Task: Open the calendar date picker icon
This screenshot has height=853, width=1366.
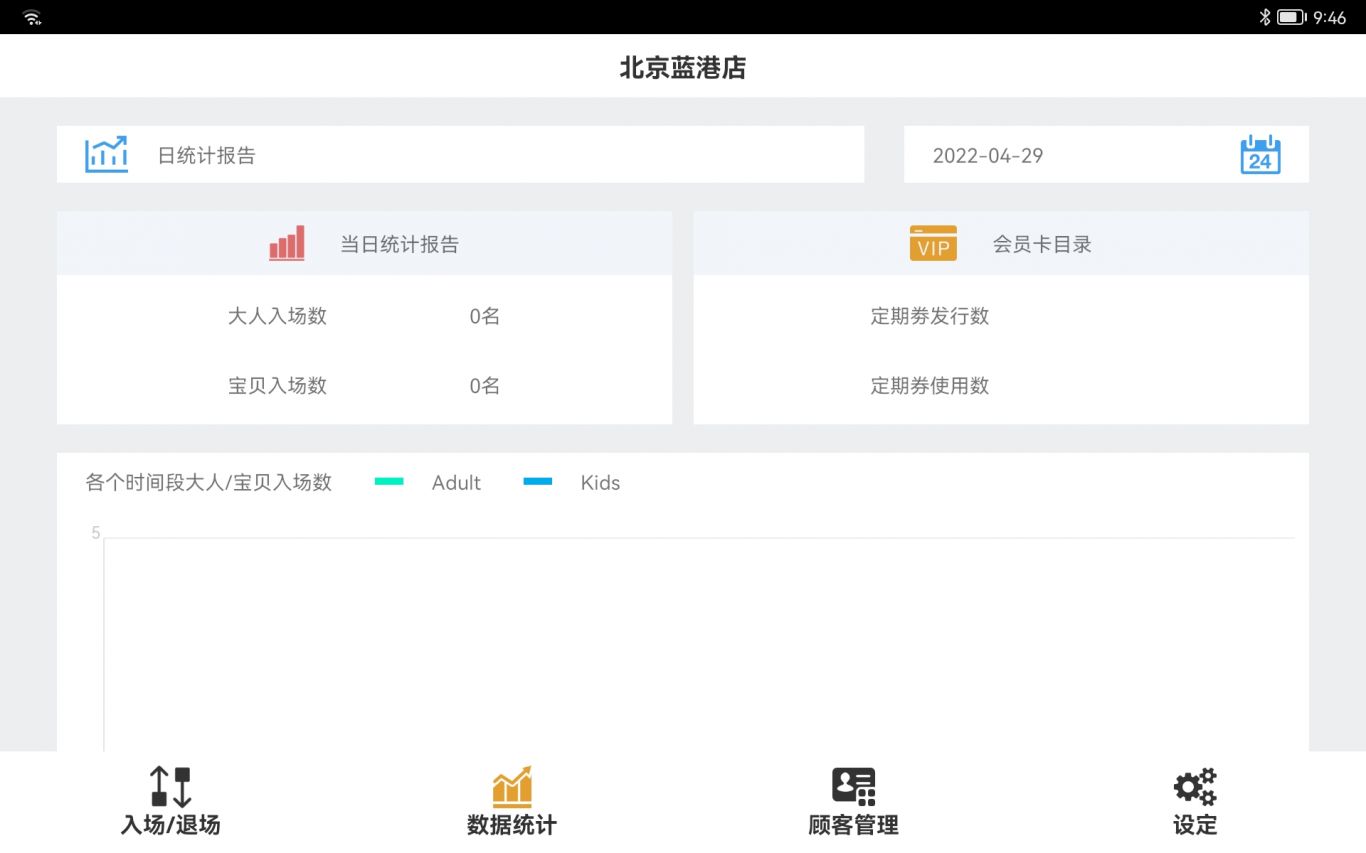Action: 1260,155
